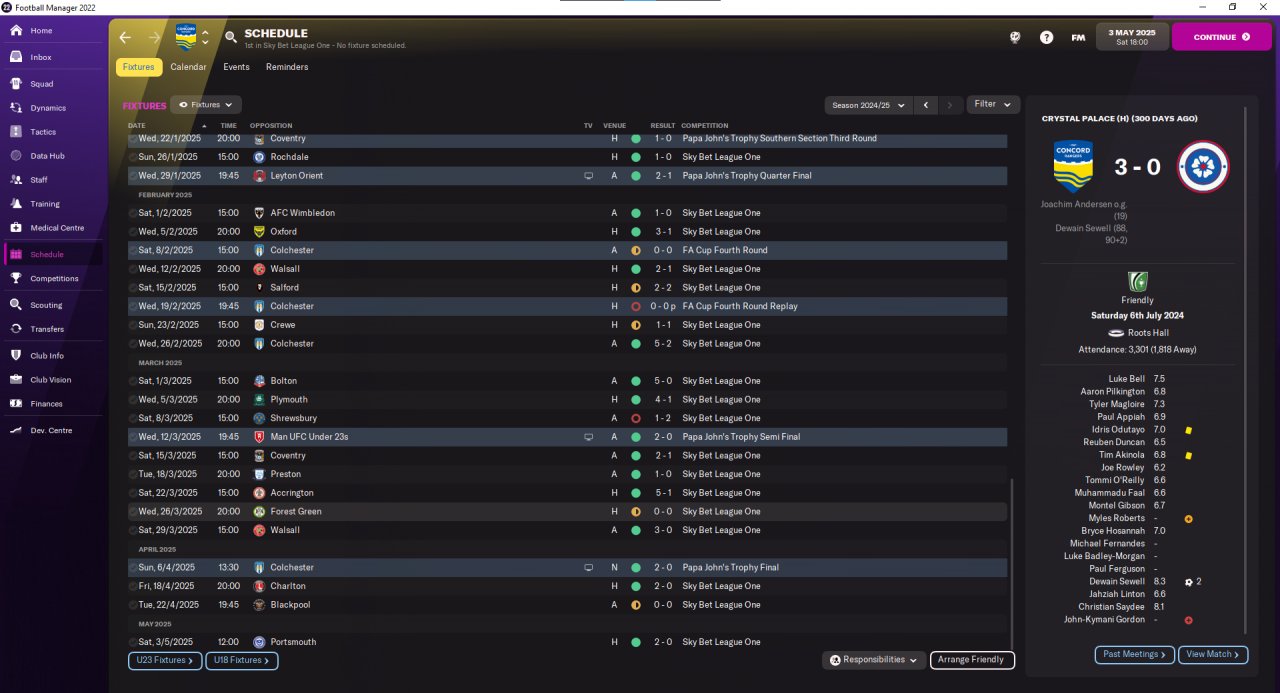Click Luke Bell in ratings list
Screen dimensions: 1280x693
tap(1127, 379)
